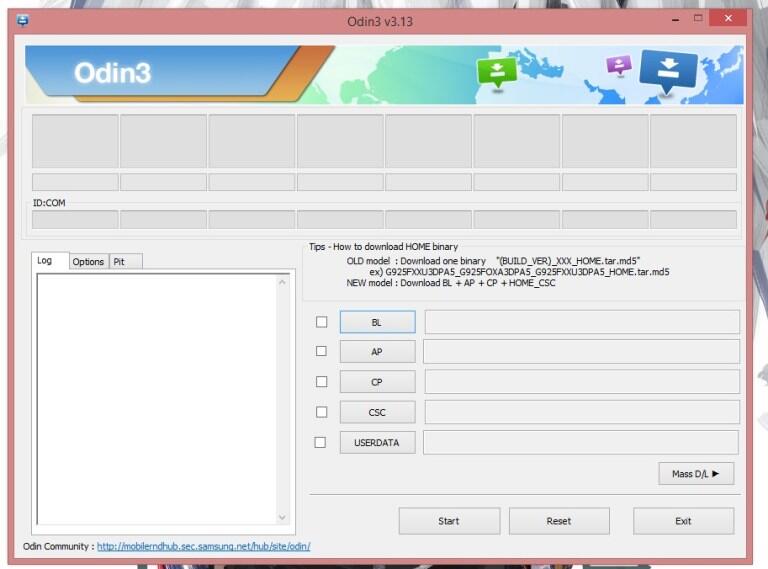Switch to the Options tab
Screen dimensions: 768x569
click(x=88, y=261)
